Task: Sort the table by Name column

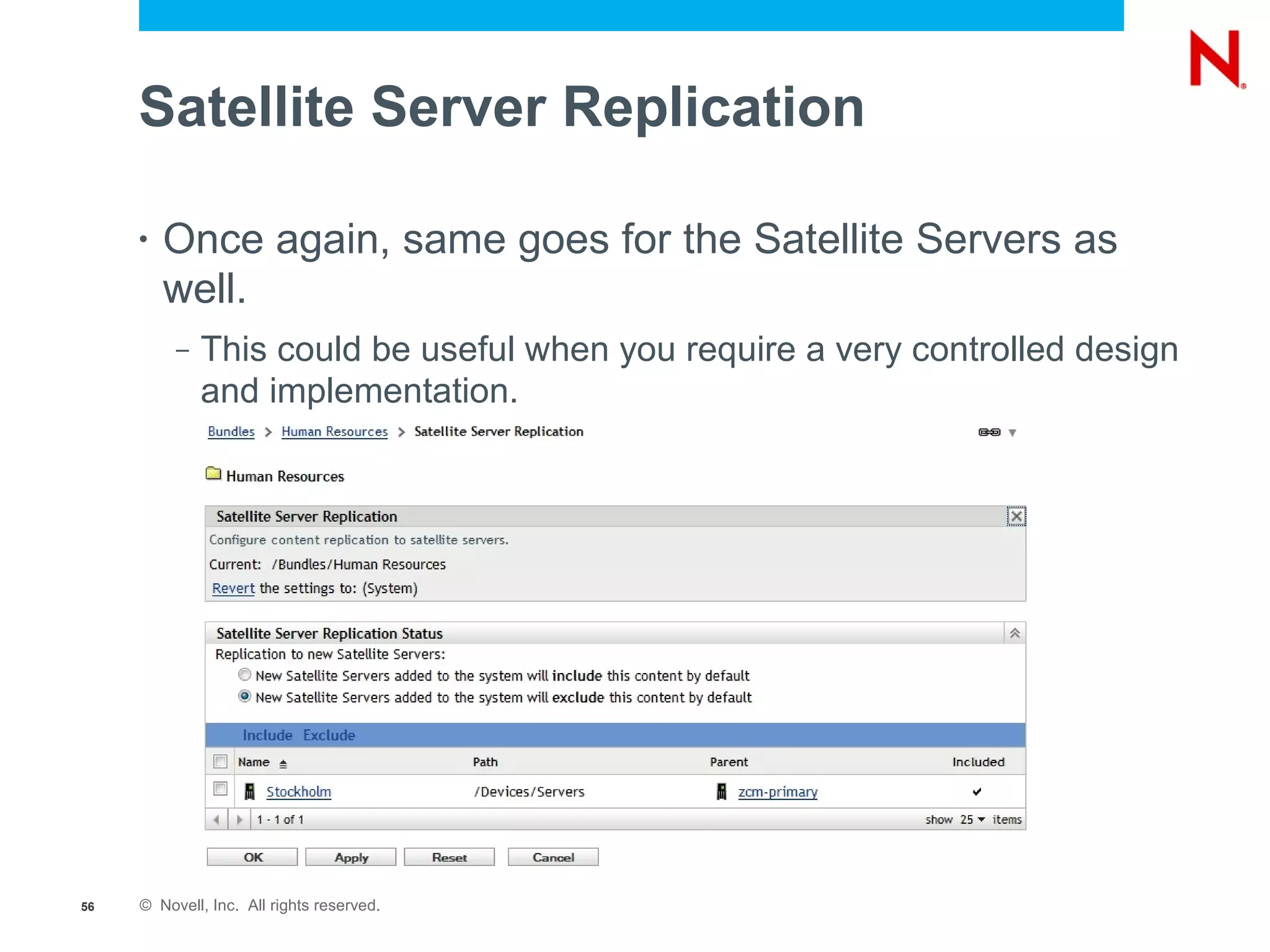Action: 254,762
